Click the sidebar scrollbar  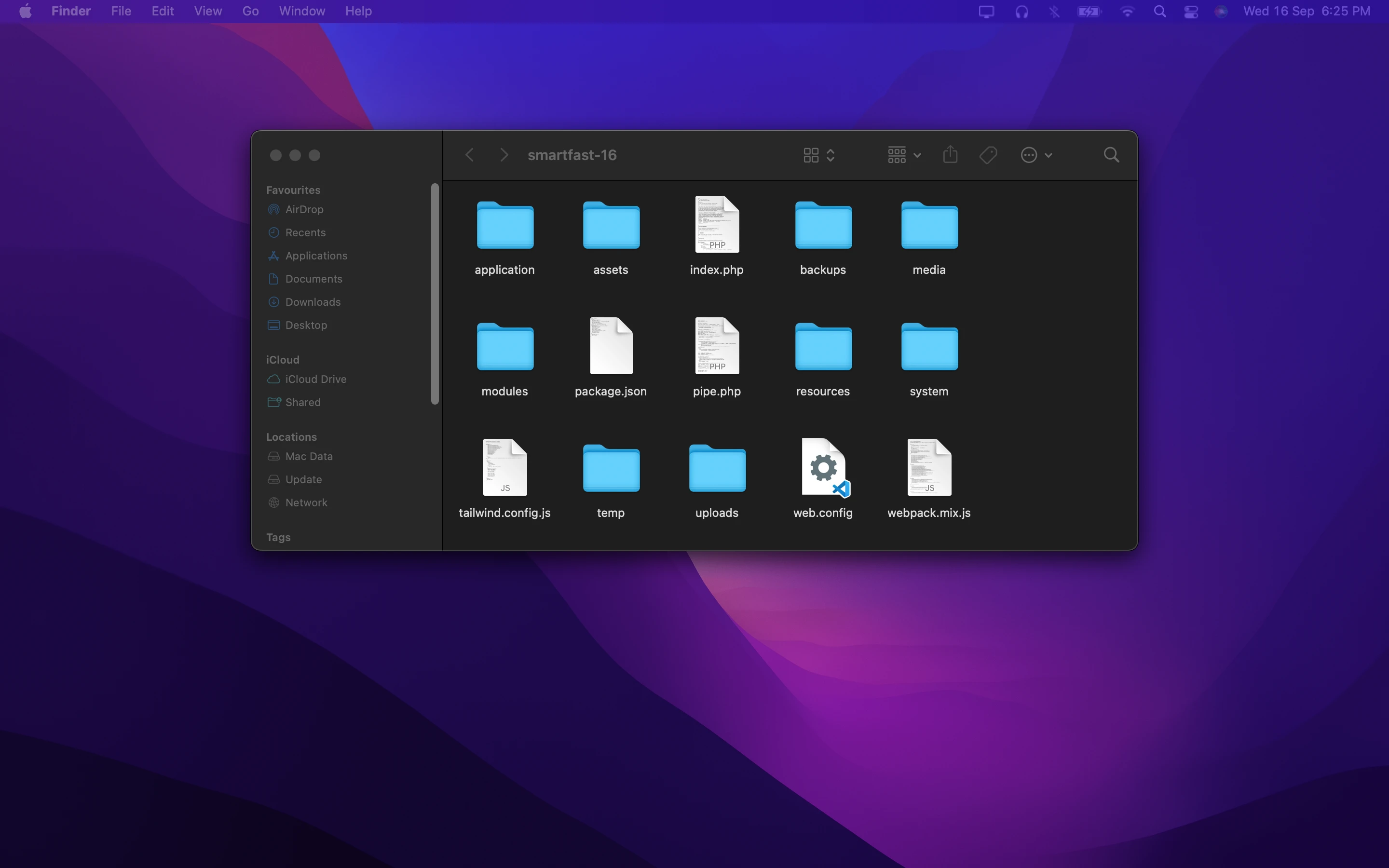coord(435,294)
